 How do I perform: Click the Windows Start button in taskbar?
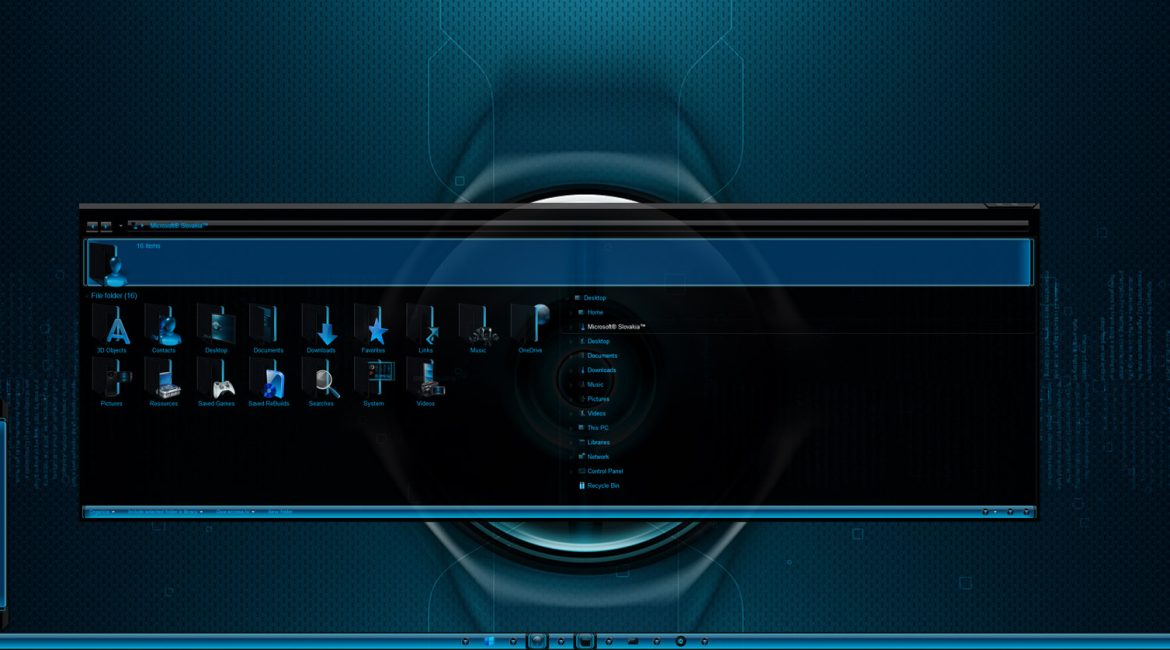click(490, 640)
